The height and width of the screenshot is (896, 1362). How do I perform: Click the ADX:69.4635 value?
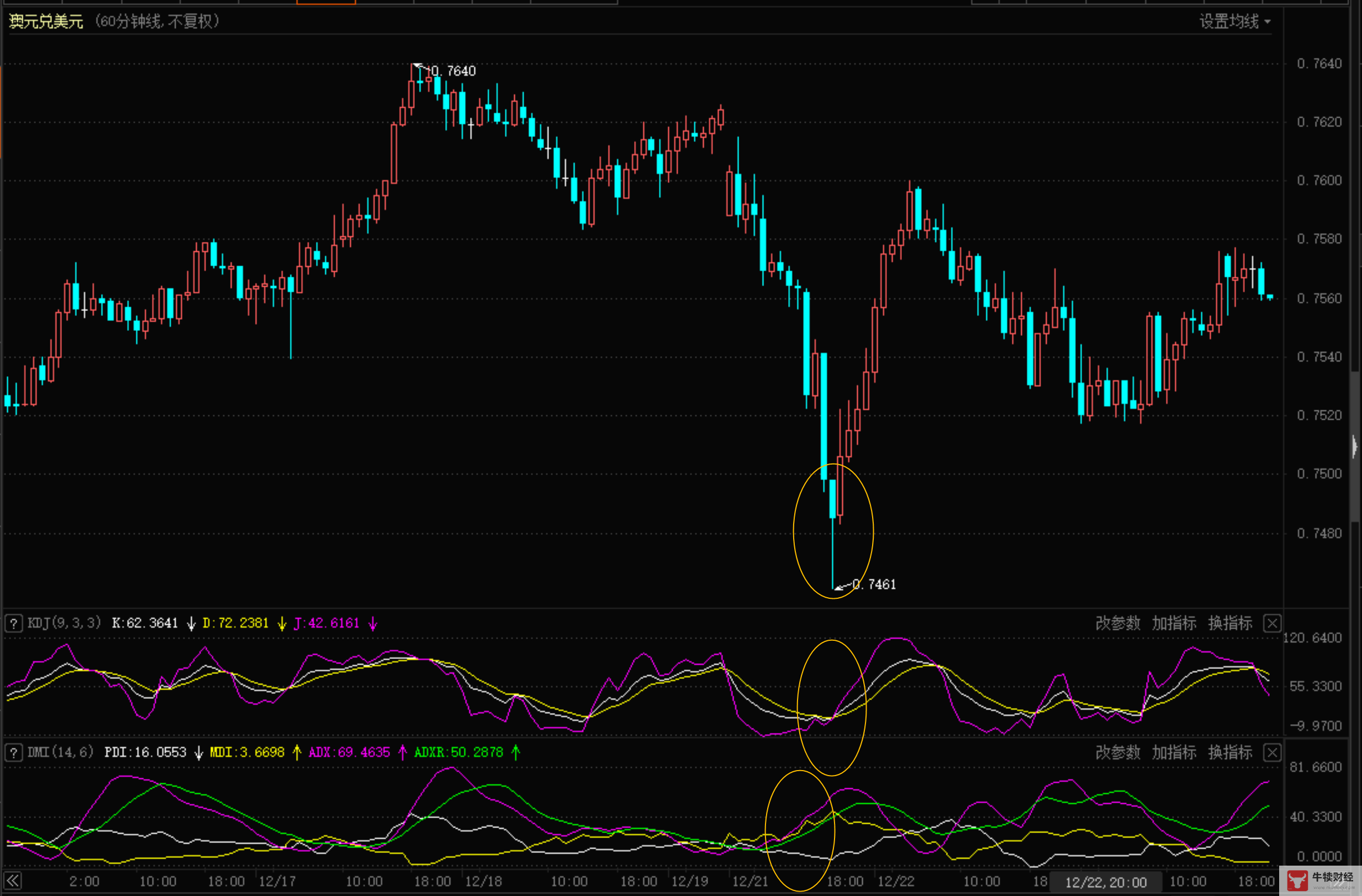[349, 752]
